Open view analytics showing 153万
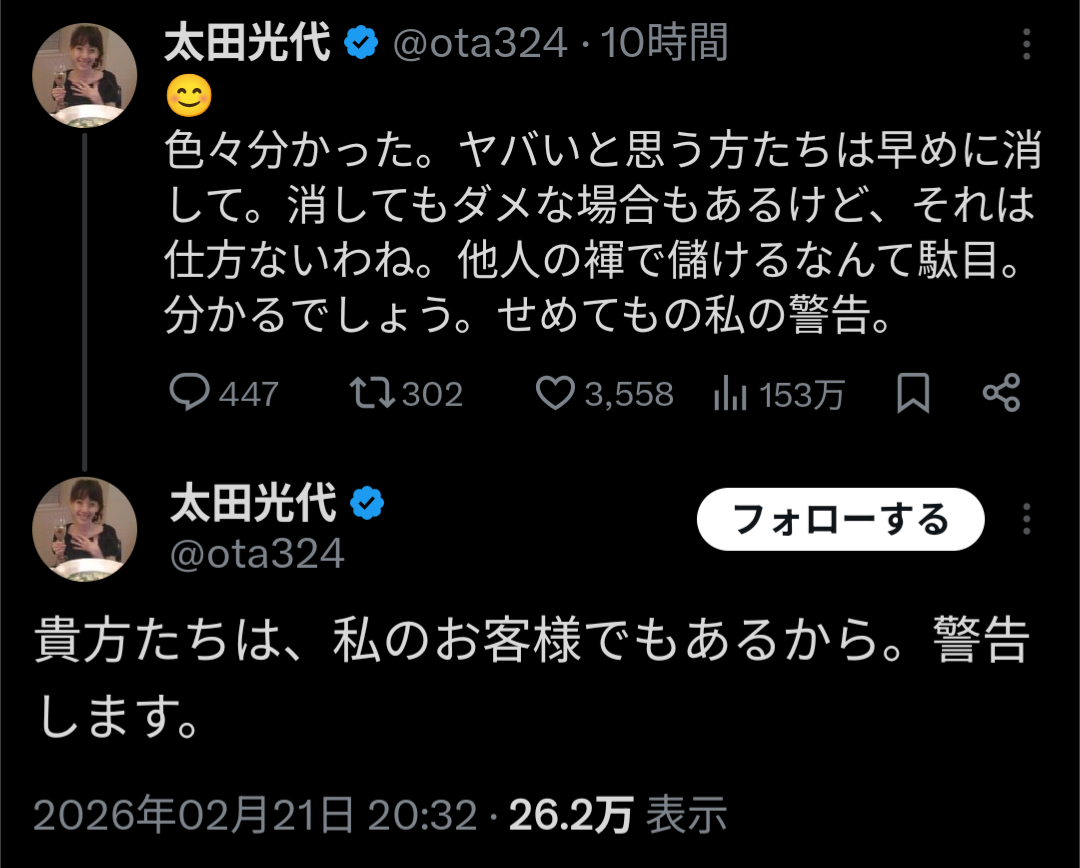 (x=731, y=394)
